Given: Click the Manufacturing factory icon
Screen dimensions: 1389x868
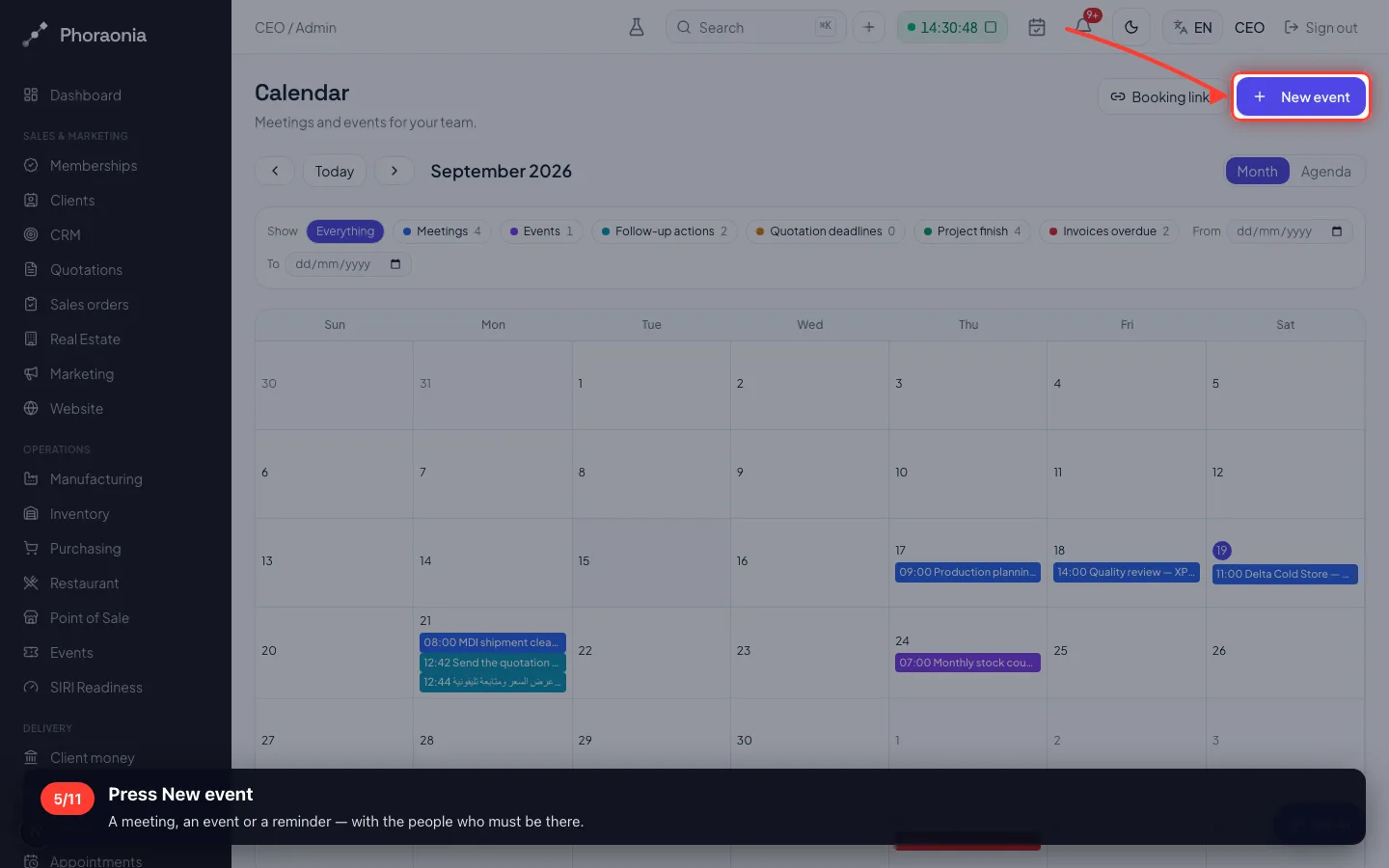Looking at the screenshot, I should pos(31,478).
